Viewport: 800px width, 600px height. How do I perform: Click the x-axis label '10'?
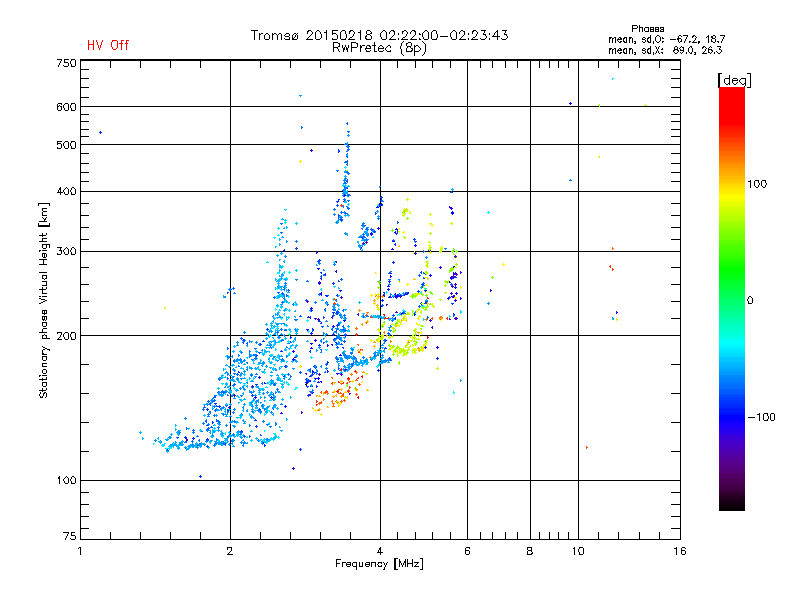point(578,551)
